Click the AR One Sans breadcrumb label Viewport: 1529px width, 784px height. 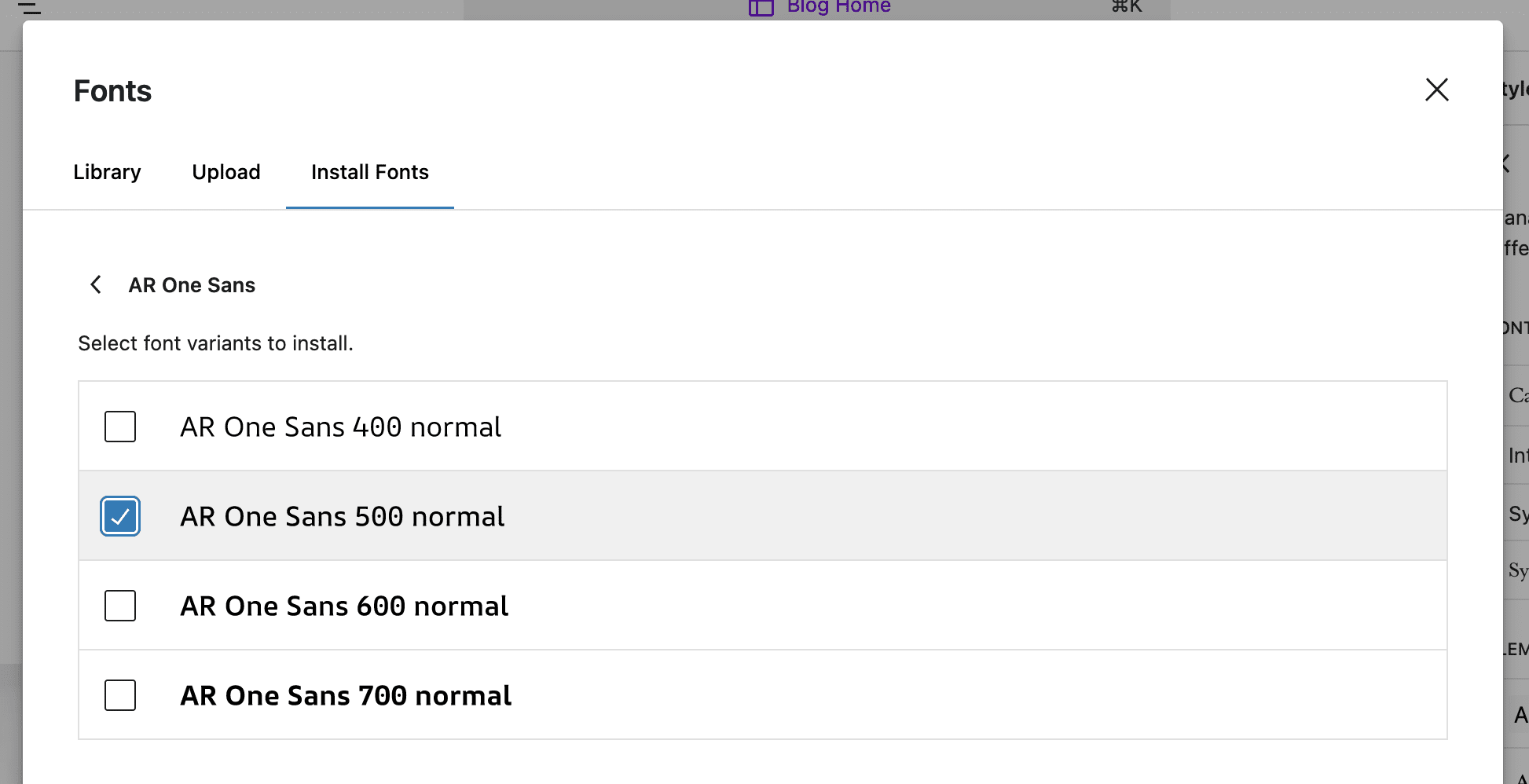(x=192, y=284)
